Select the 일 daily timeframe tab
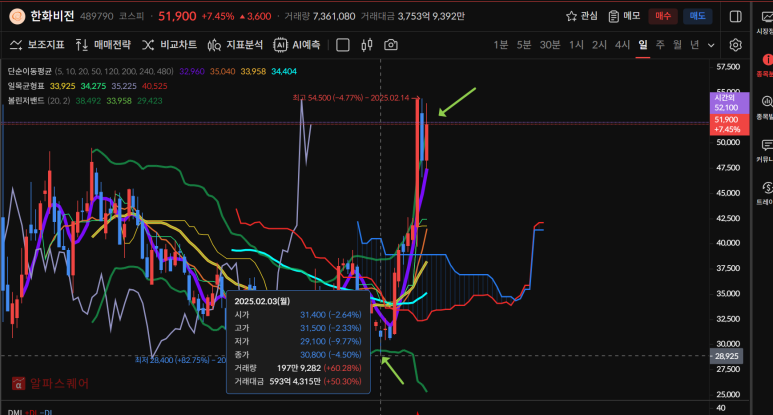The image size is (773, 415). pos(642,45)
